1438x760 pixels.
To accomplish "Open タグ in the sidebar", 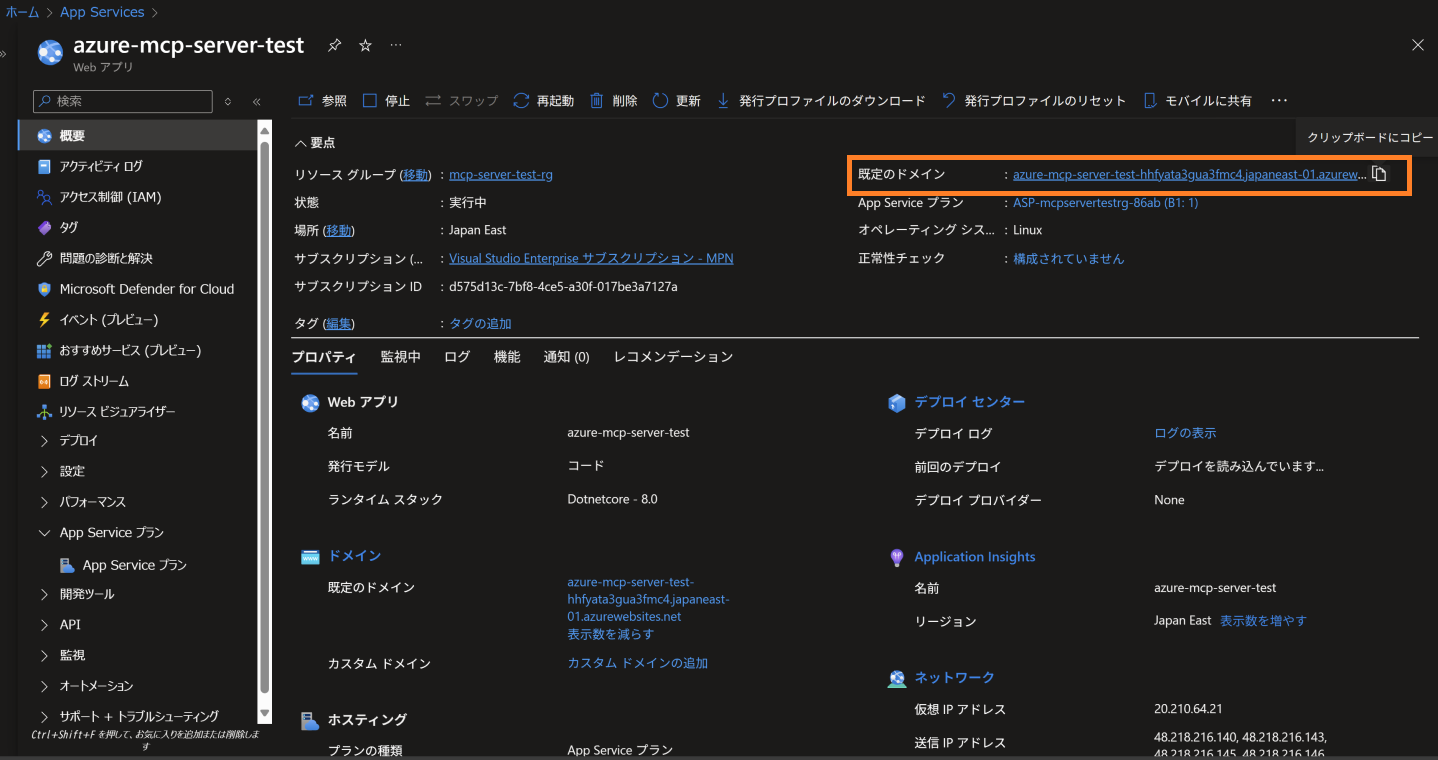I will click(137, 228).
